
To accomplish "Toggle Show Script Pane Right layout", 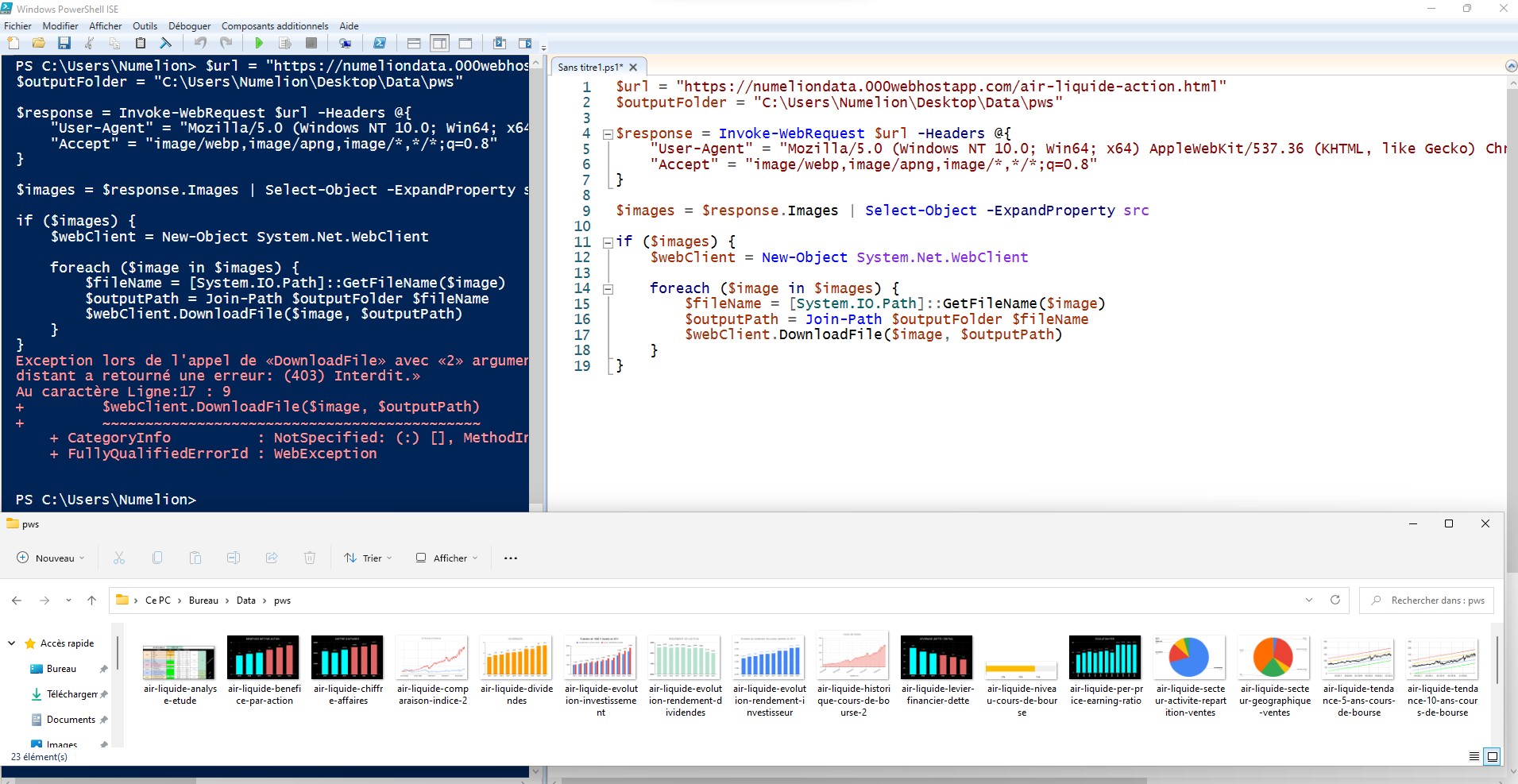I will 438,43.
